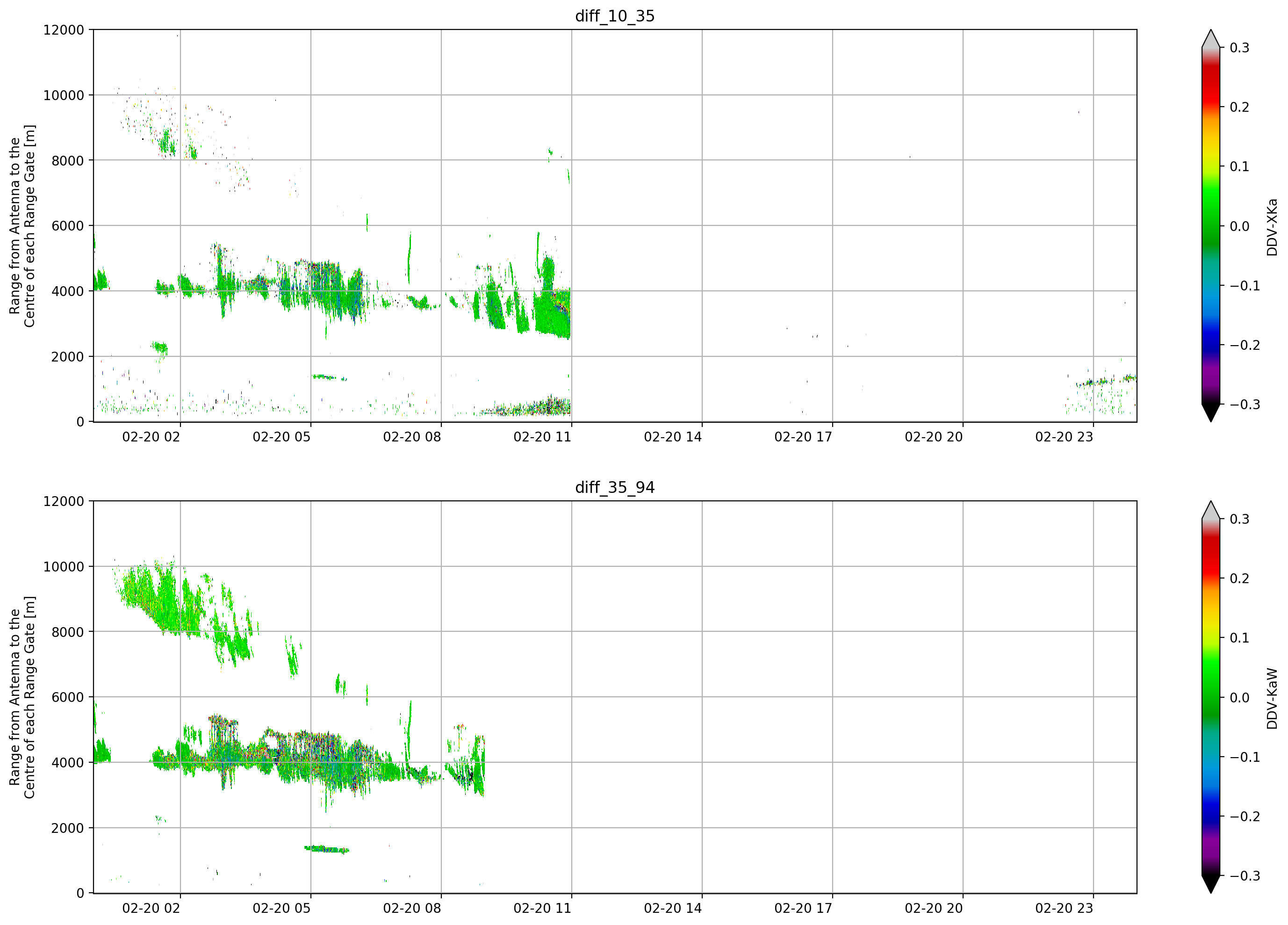The width and height of the screenshot is (1288, 925).
Task: Click the DDV-XKa colorbar gradient
Action: 1211,225
